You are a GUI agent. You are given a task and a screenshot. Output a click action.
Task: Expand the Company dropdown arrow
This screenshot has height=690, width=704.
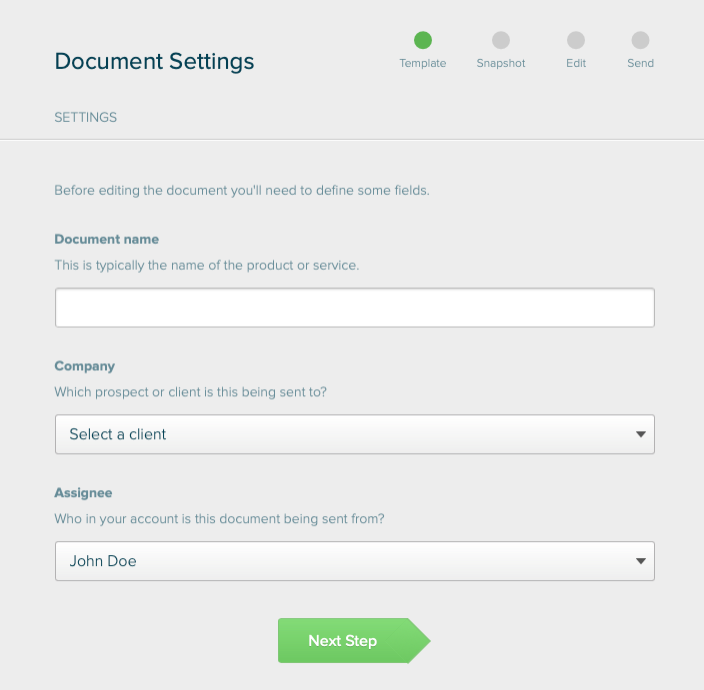(640, 435)
